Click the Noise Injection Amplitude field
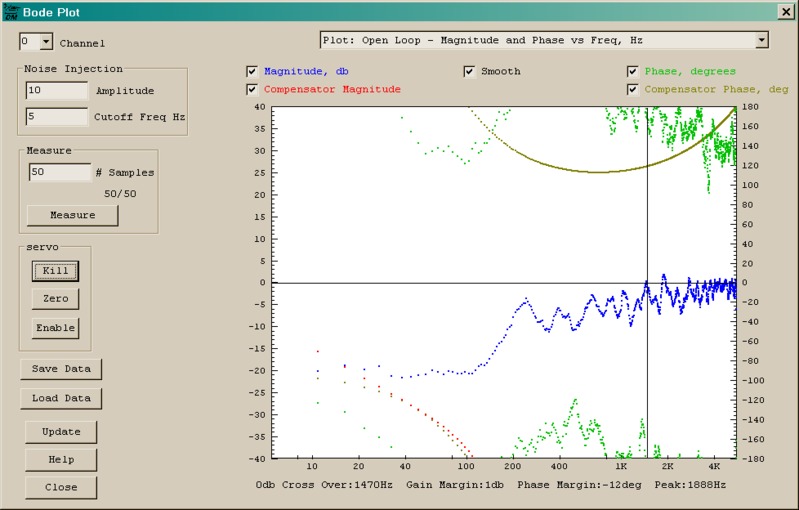The height and width of the screenshot is (510, 799). coord(57,91)
